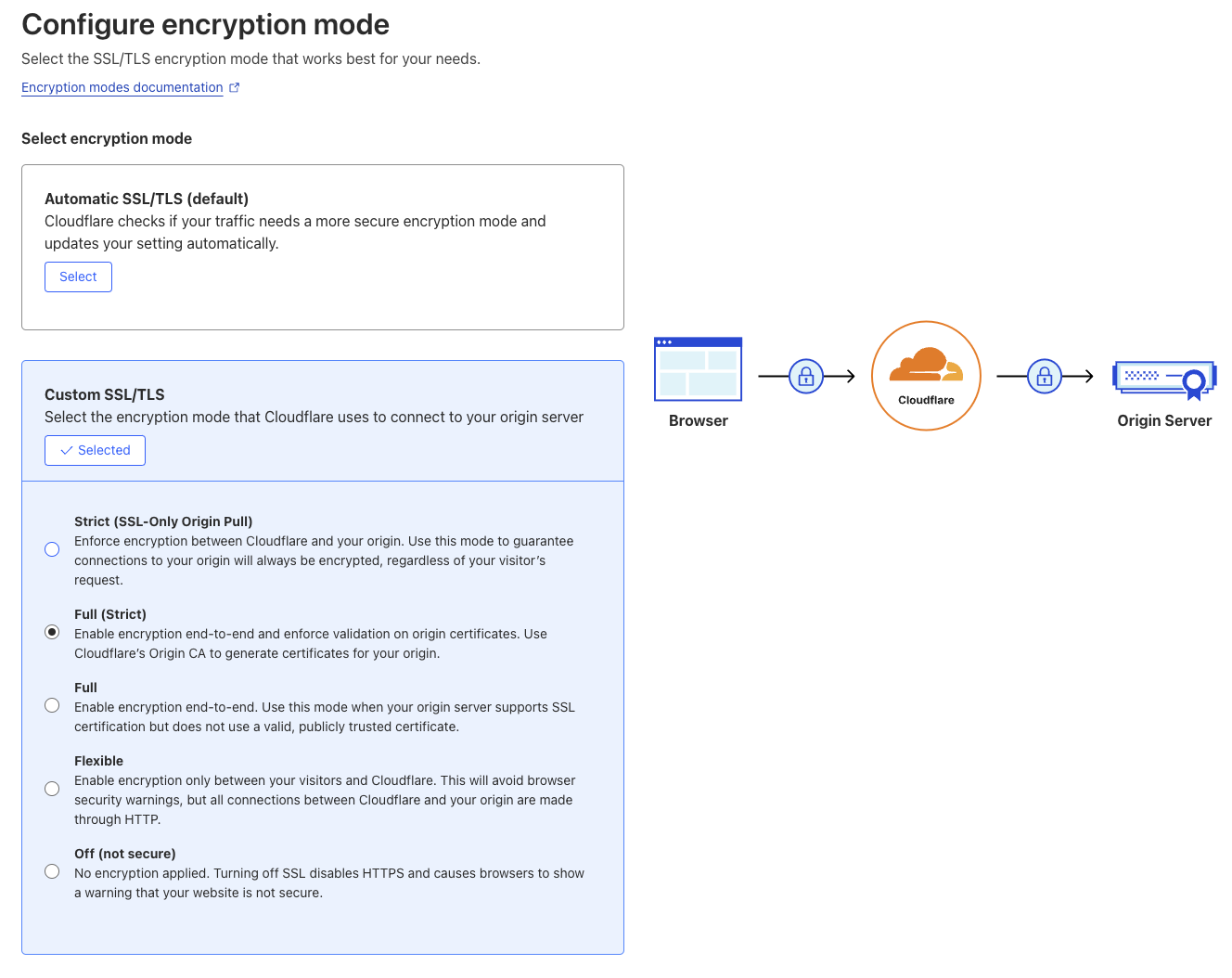Select the Full (Strict) radio button
The height and width of the screenshot is (978, 1232).
[x=52, y=632]
